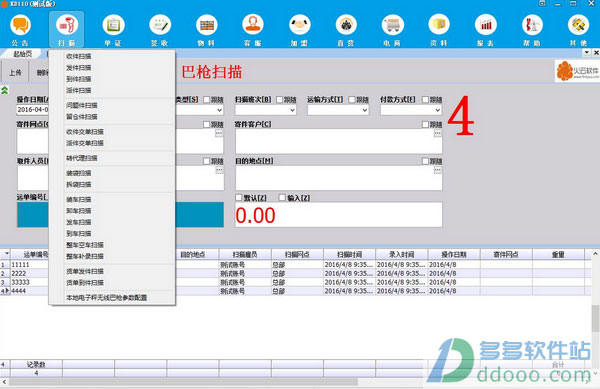Expand the 扫描班次[B] dropdown
600x389 pixels.
coord(292,110)
